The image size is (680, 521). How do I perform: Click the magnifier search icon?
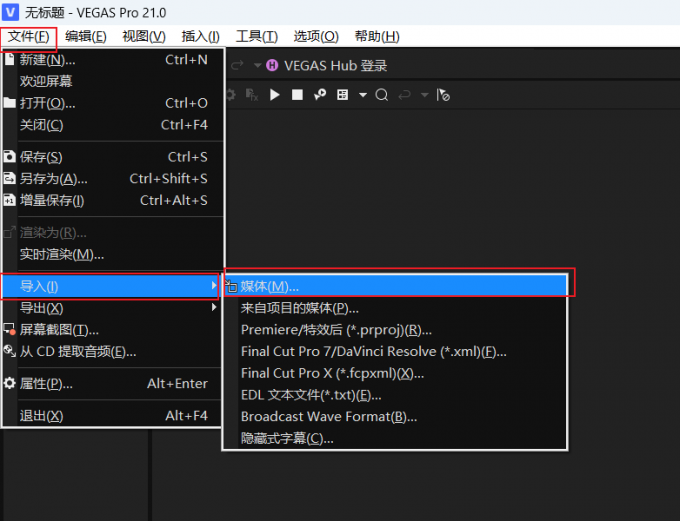pos(382,95)
